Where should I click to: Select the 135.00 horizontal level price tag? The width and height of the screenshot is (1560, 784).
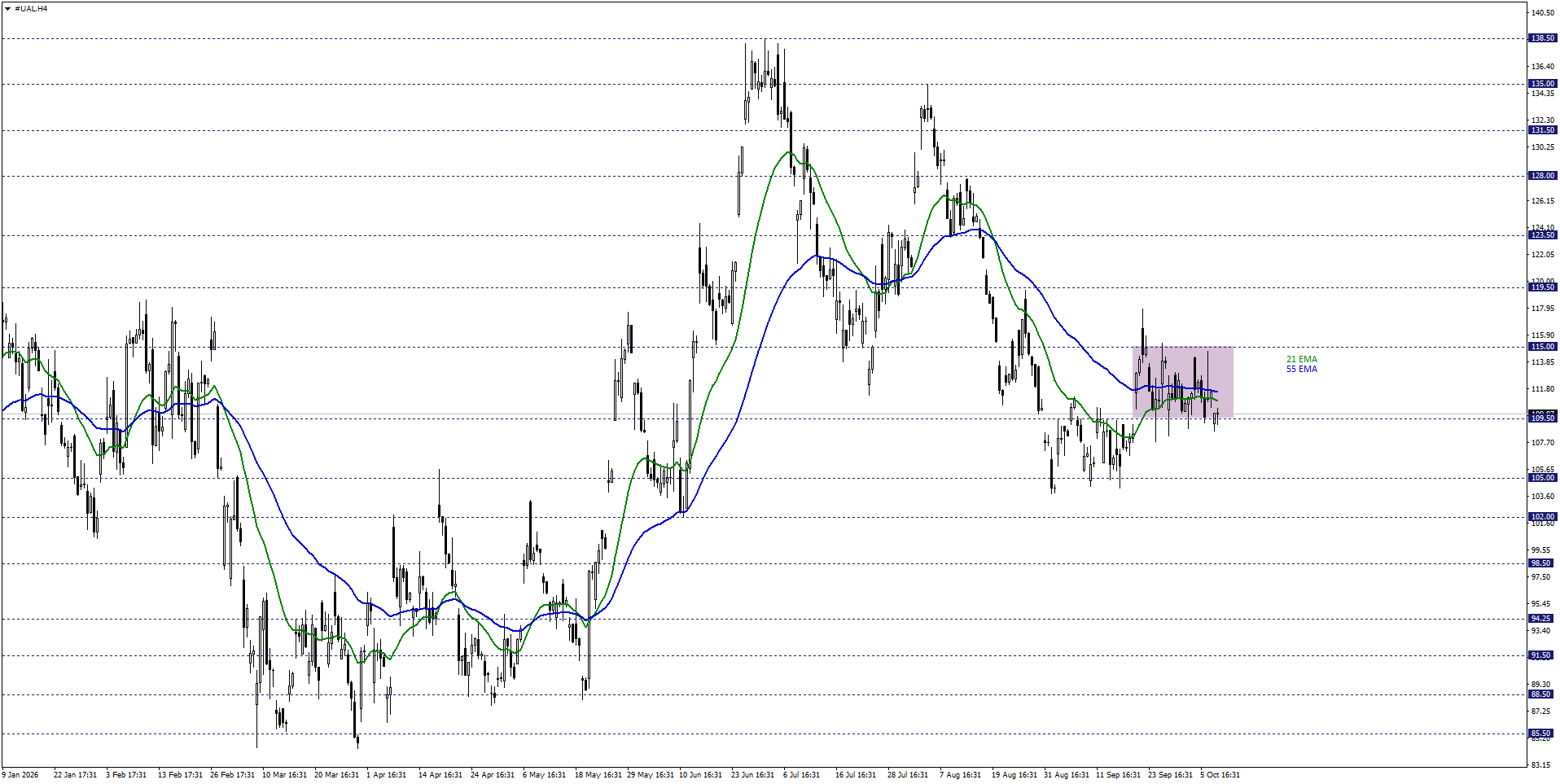coord(1543,84)
